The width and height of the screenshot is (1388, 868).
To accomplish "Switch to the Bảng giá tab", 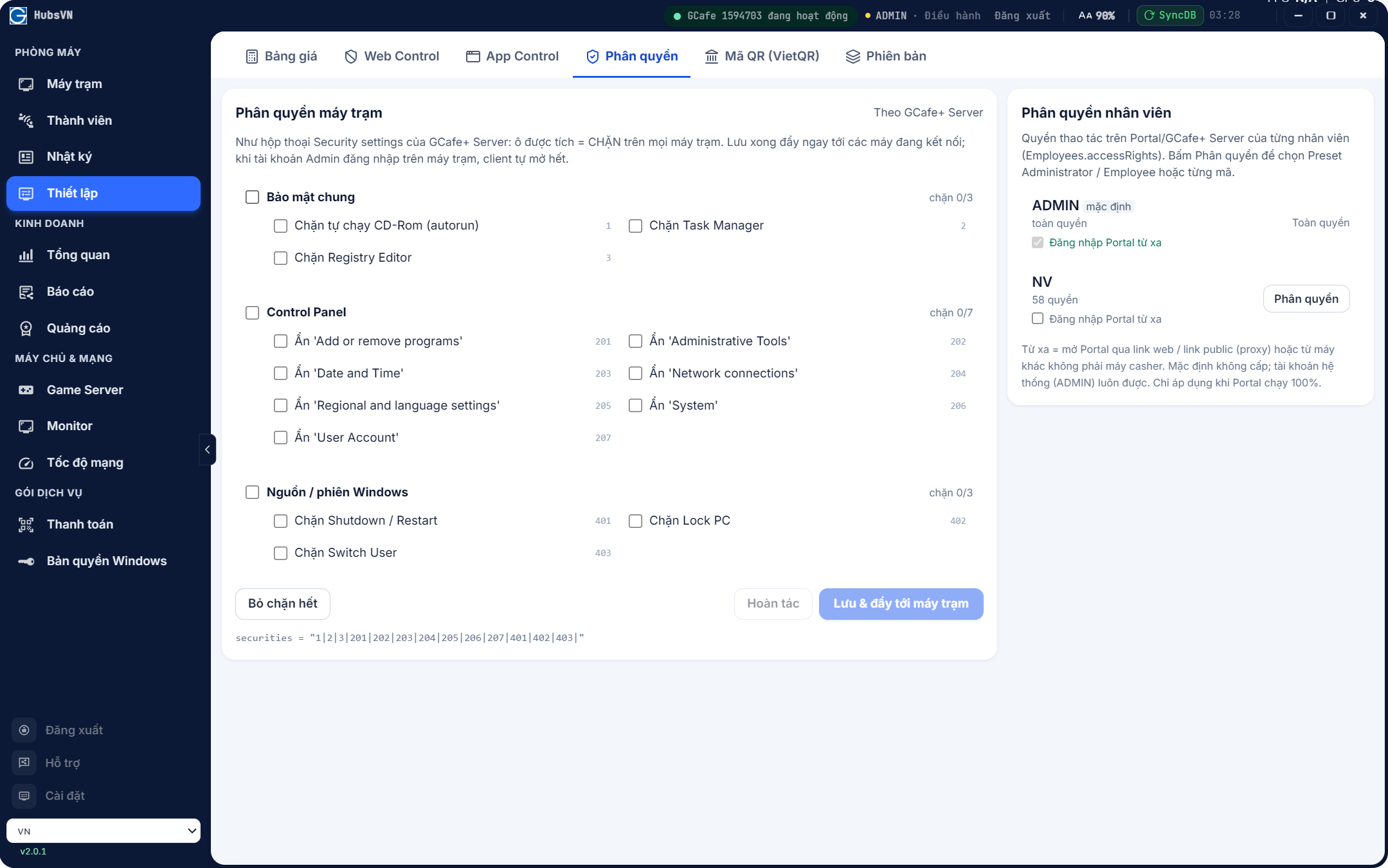I will point(282,57).
